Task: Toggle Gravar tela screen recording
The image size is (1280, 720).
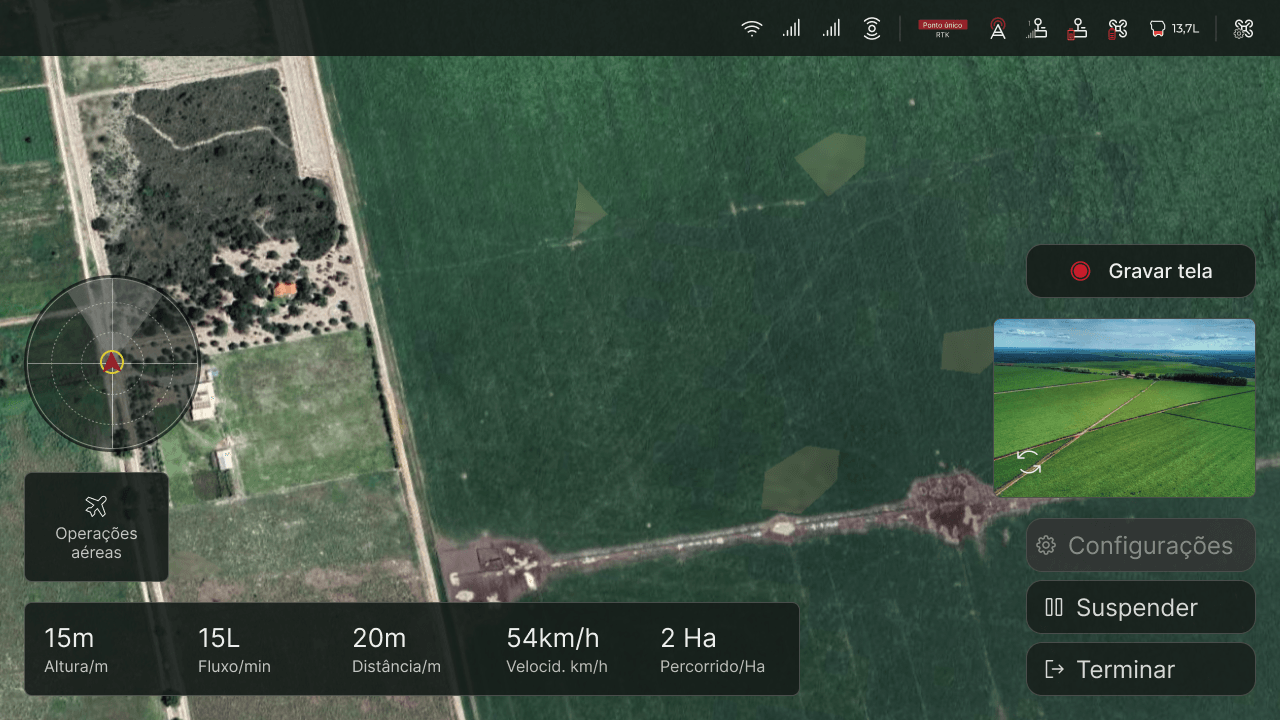Action: tap(1141, 271)
